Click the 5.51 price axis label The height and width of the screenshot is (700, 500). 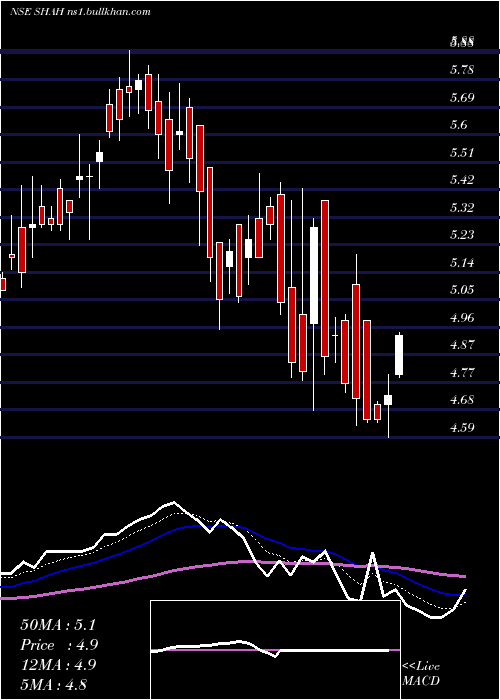tap(462, 152)
